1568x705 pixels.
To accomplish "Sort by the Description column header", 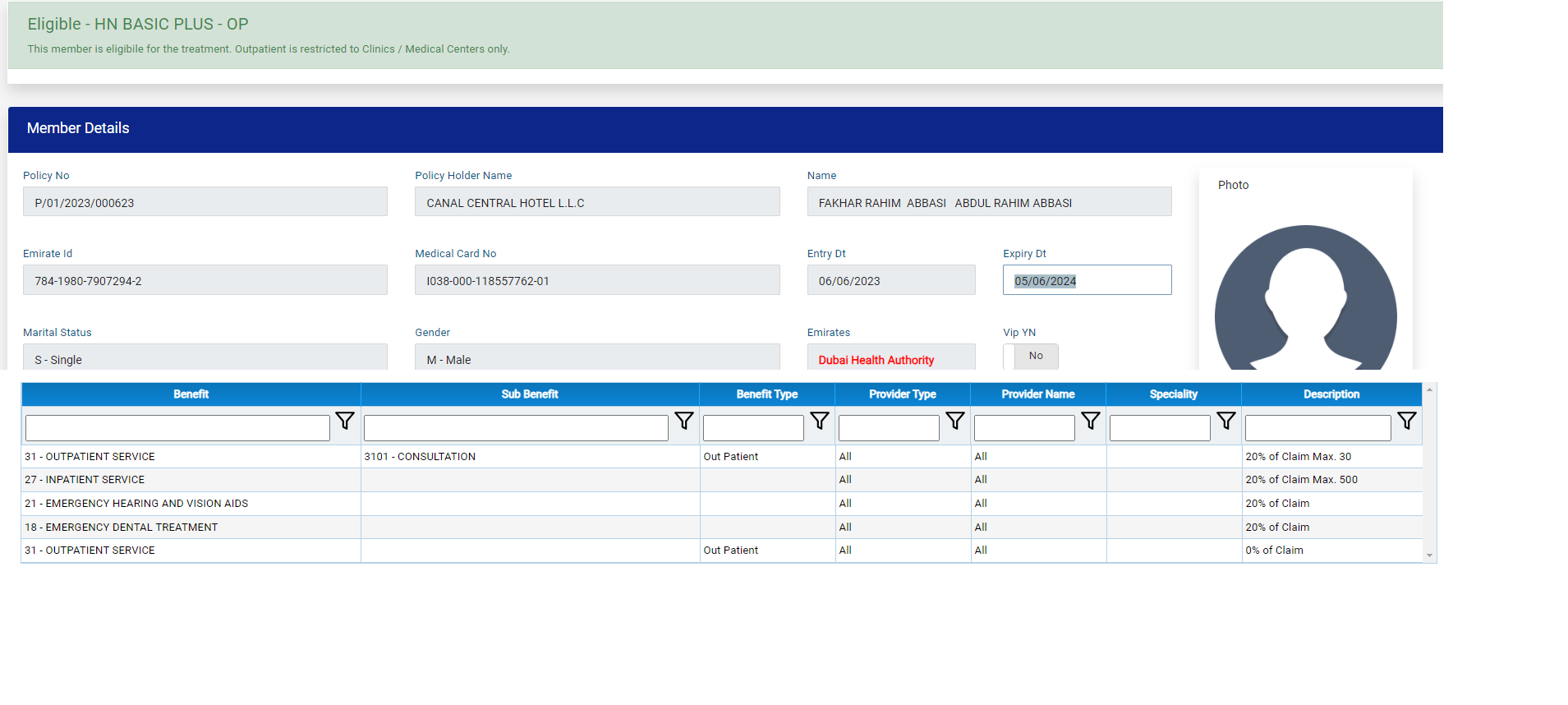I will coord(1331,394).
